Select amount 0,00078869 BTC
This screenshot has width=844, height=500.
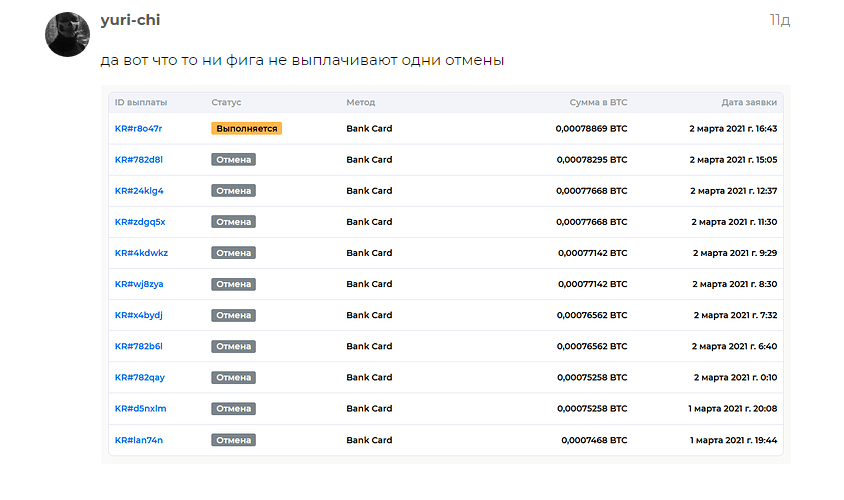(x=592, y=129)
